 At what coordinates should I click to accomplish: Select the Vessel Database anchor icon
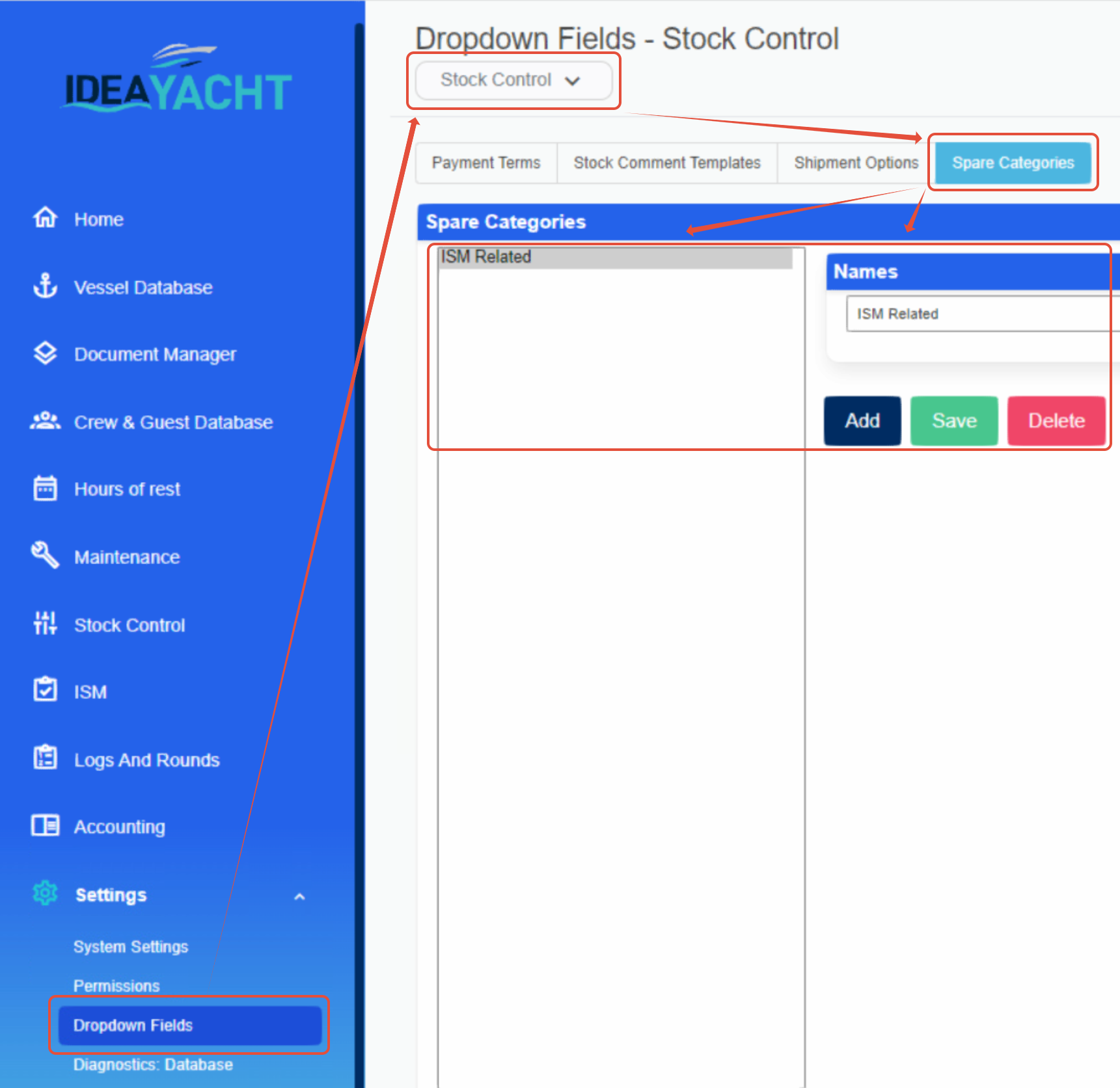coord(44,286)
